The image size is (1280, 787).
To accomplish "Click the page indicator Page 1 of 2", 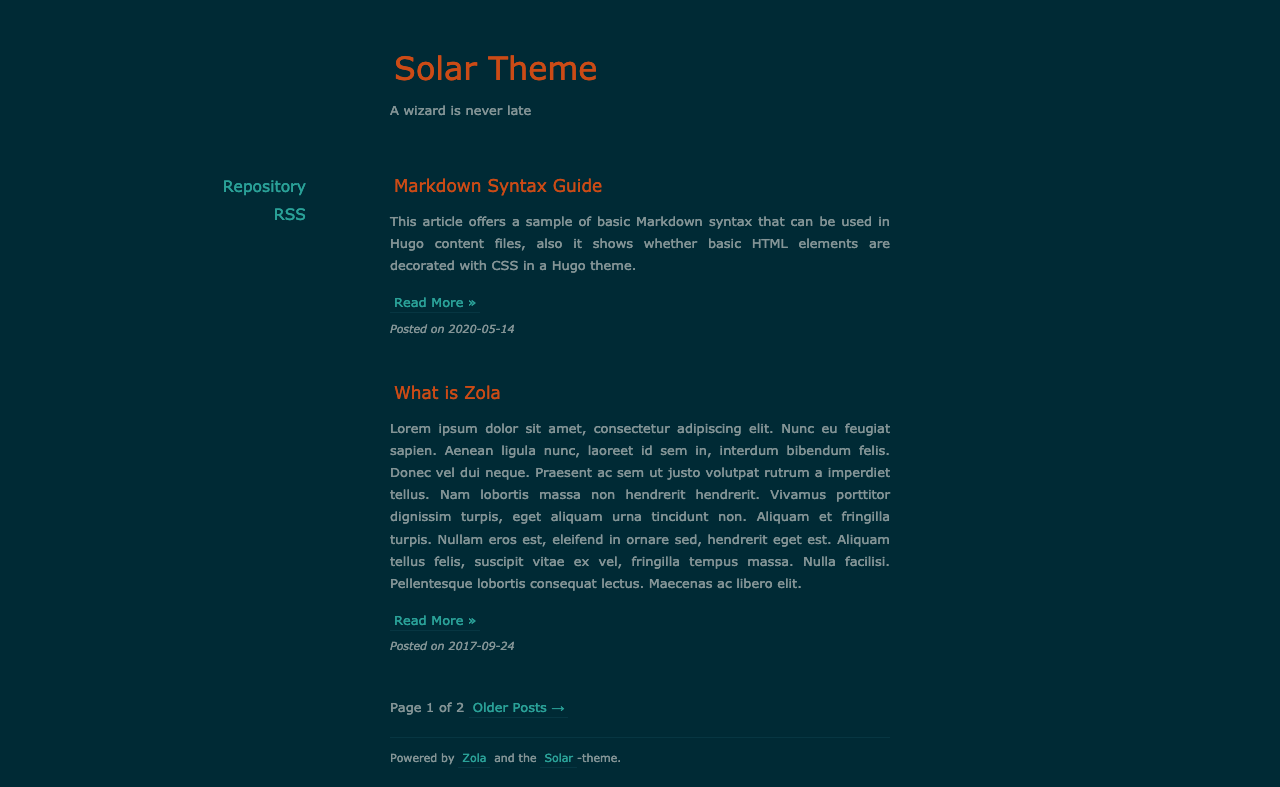I will [x=426, y=706].
